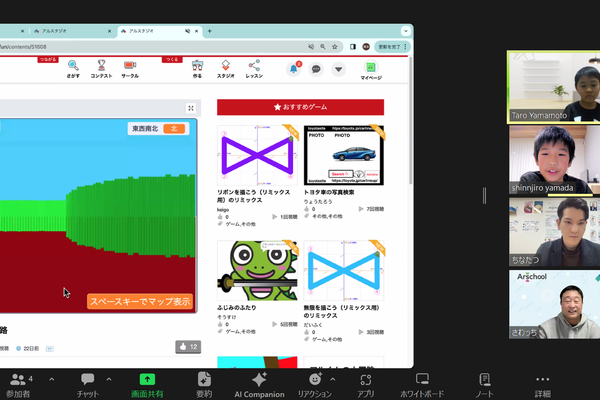The height and width of the screenshot is (400, 600).
Task: Open Zoom チャット chat
Action: pos(88,385)
